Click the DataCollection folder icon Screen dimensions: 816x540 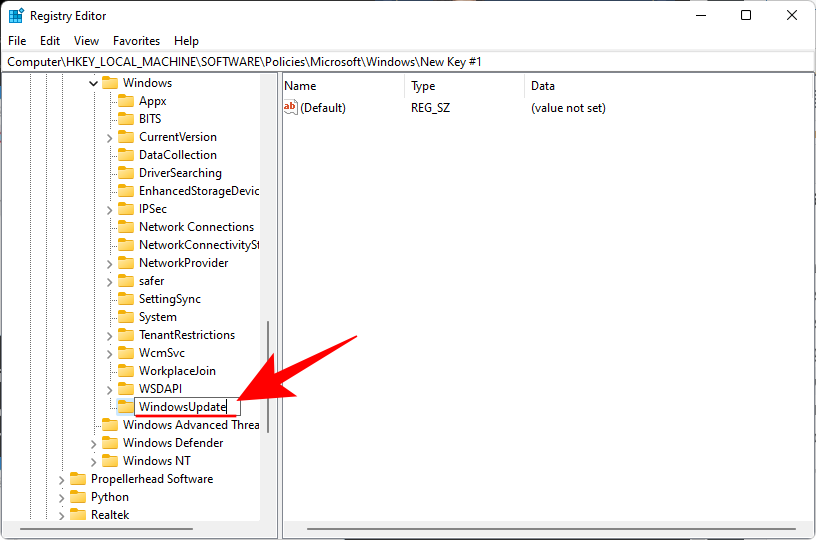click(126, 155)
